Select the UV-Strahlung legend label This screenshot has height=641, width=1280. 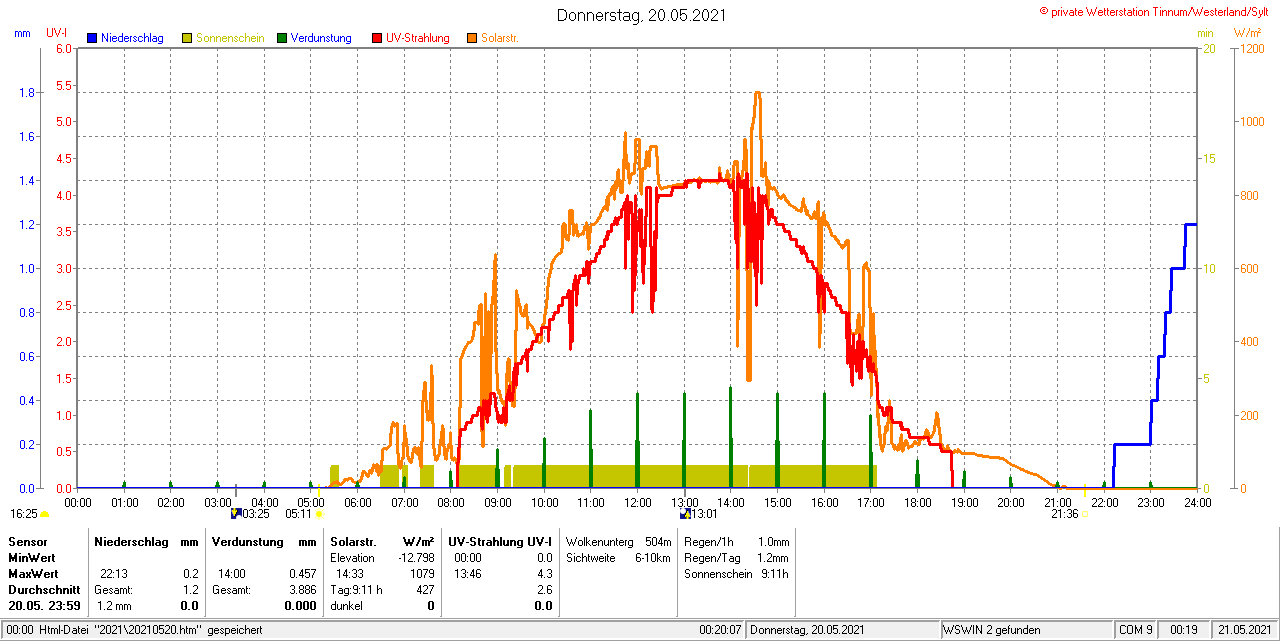tap(418, 38)
